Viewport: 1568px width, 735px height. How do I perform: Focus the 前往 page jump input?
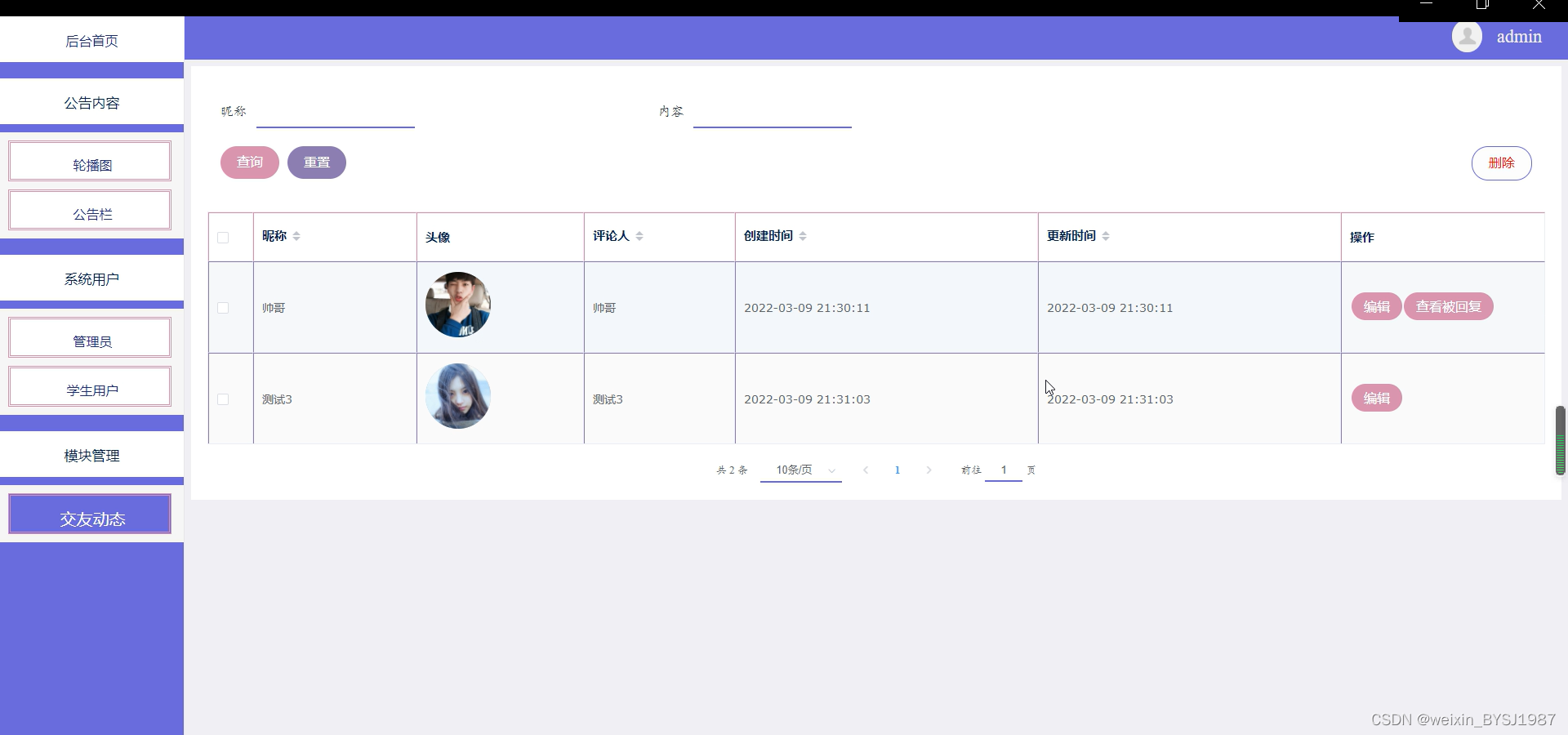[x=1004, y=470]
